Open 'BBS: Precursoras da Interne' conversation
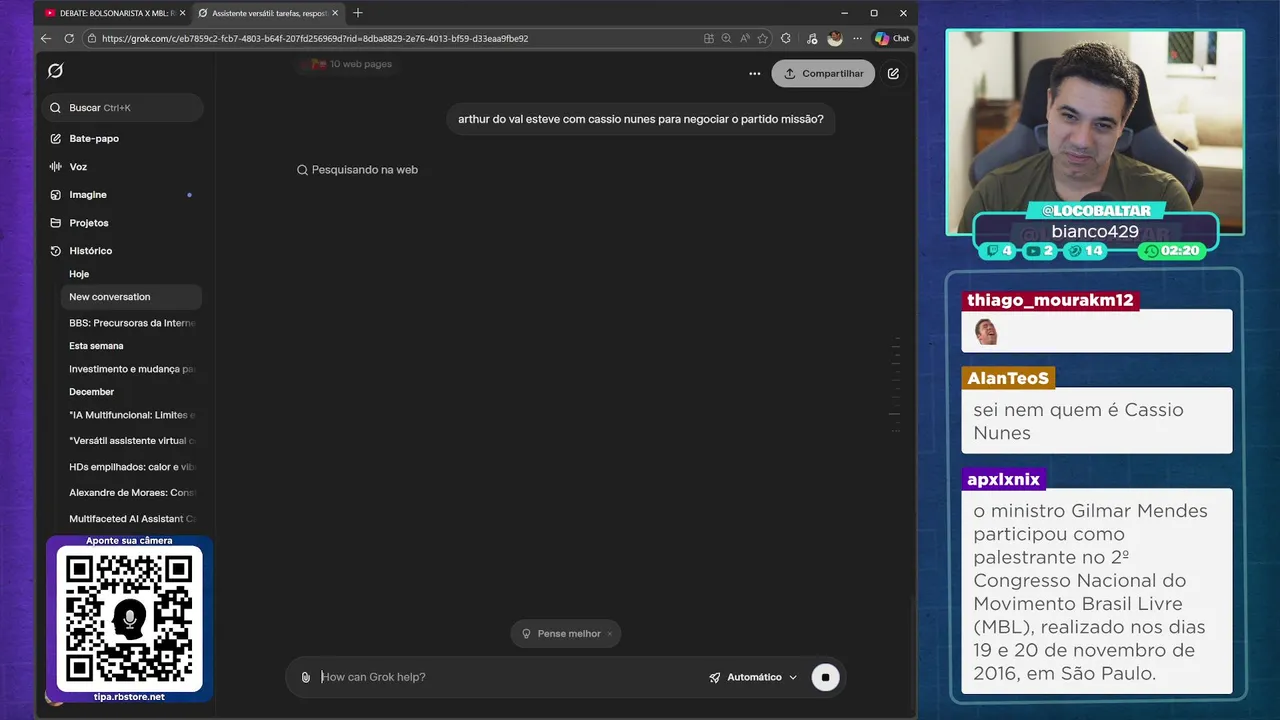 coord(131,323)
